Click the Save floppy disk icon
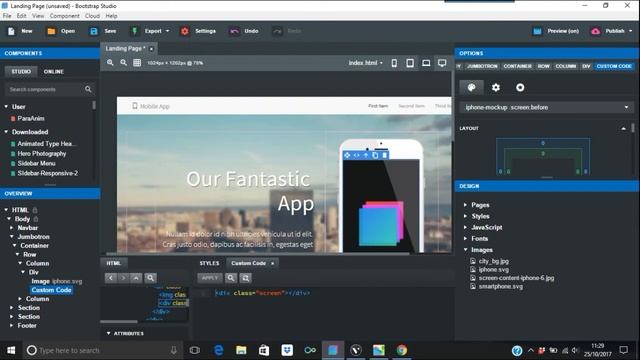Image resolution: width=640 pixels, height=360 pixels. [94, 31]
